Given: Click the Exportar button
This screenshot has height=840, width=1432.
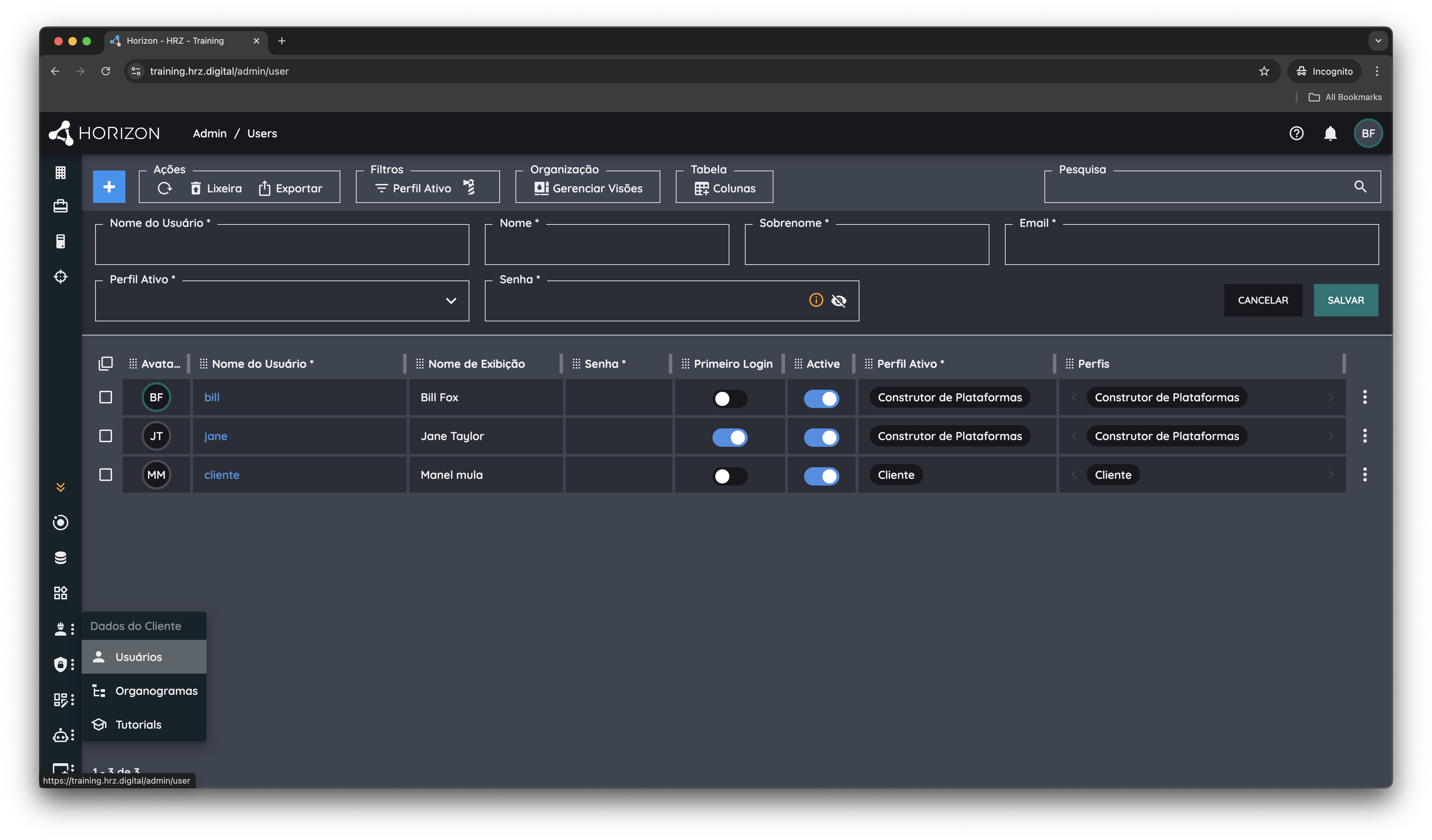Looking at the screenshot, I should tap(290, 188).
